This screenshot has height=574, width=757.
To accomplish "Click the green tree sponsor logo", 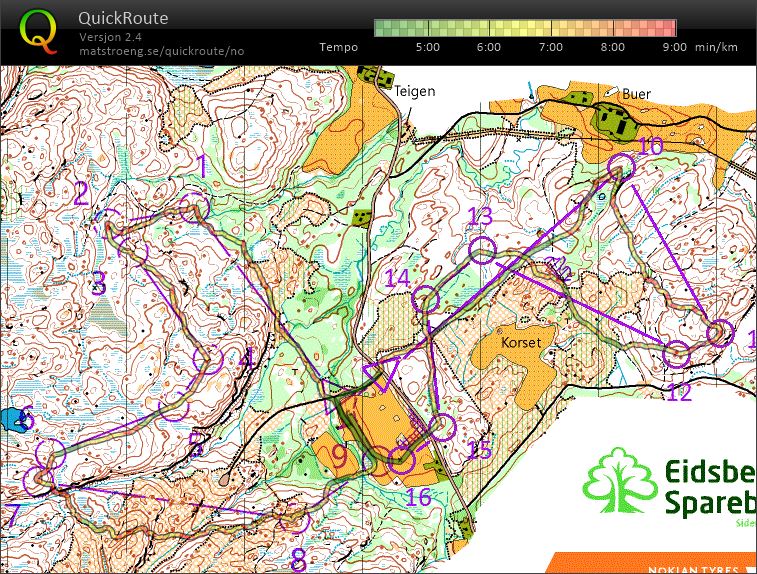I will click(620, 480).
